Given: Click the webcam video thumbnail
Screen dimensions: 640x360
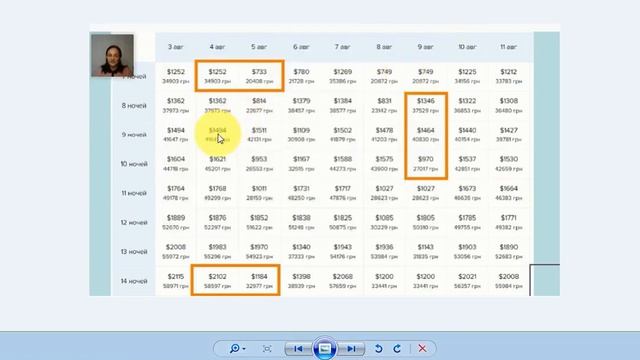Looking at the screenshot, I should point(112,56).
